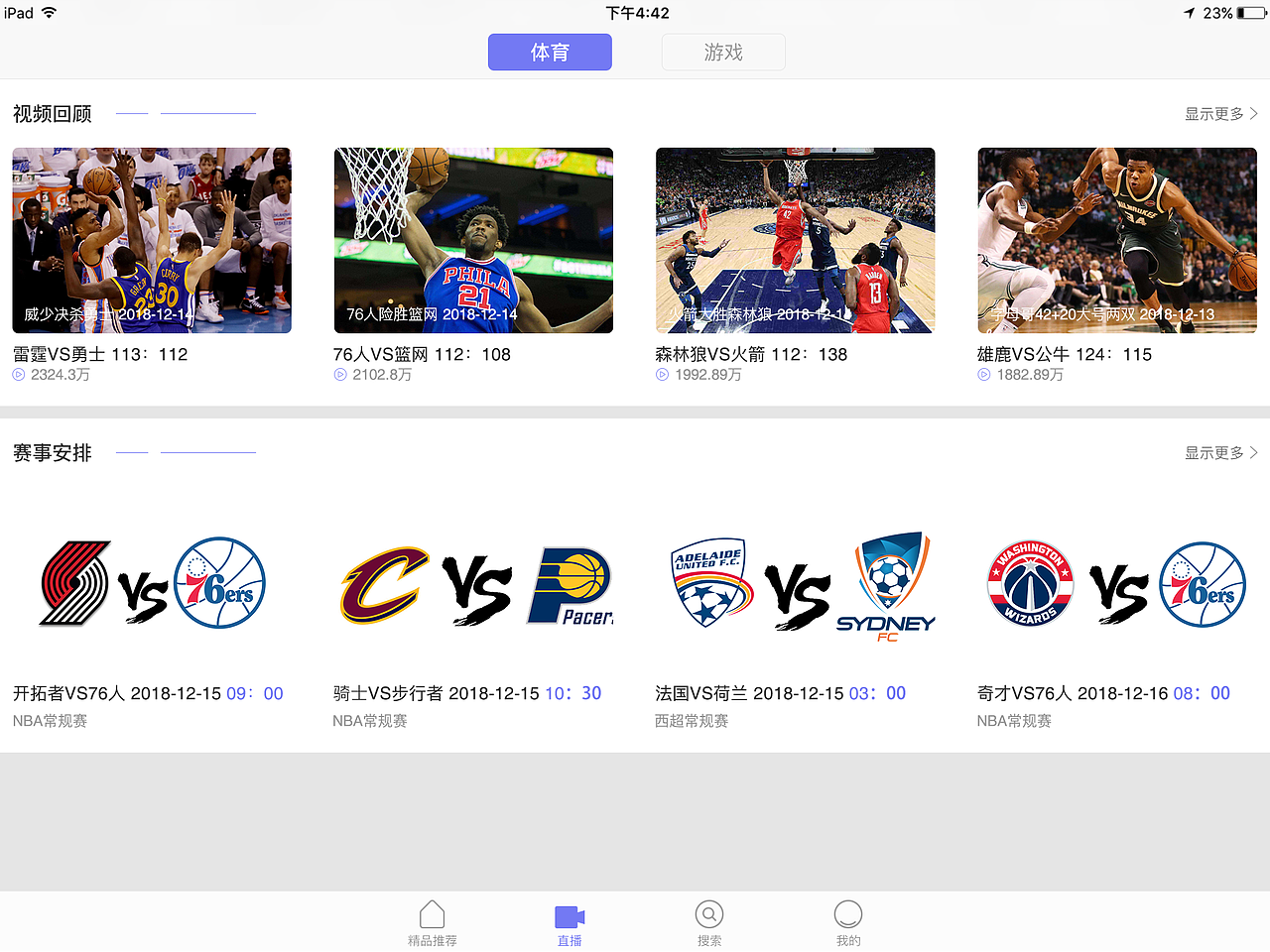
Task: Open the 雷霆VS勇士 video thumbnail
Action: tap(152, 240)
